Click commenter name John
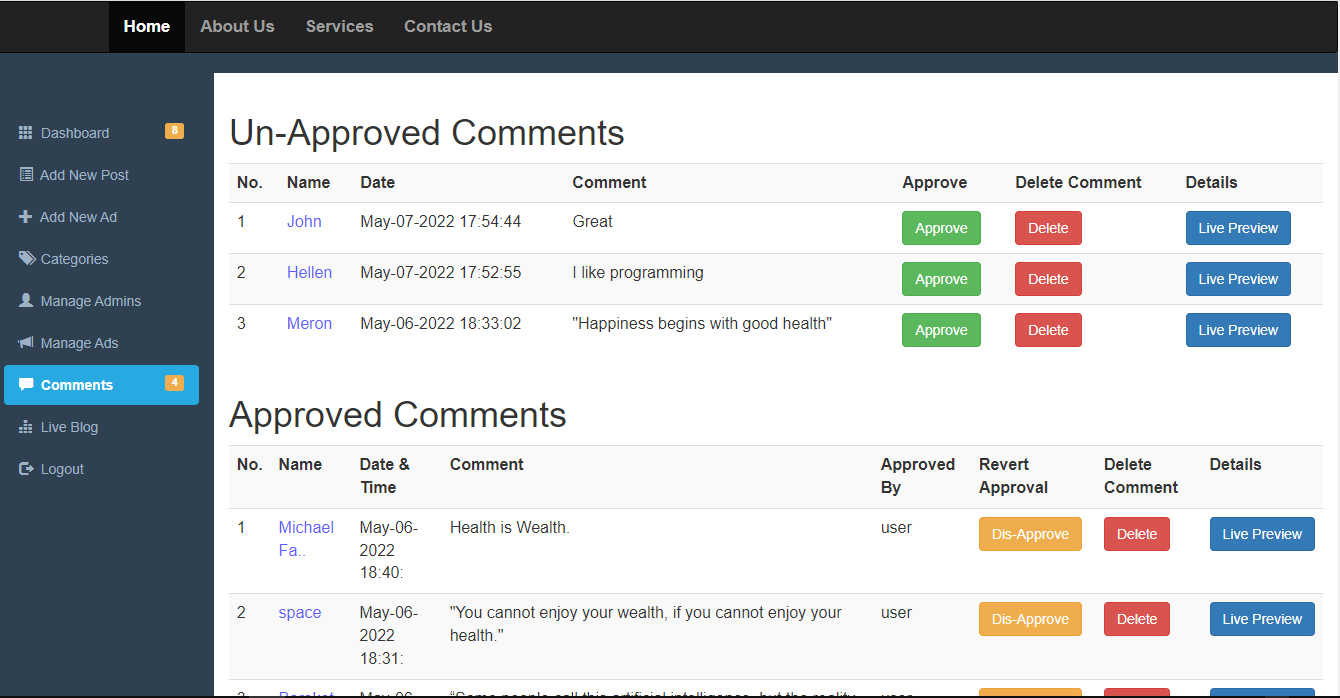The height and width of the screenshot is (698, 1340). 304,221
